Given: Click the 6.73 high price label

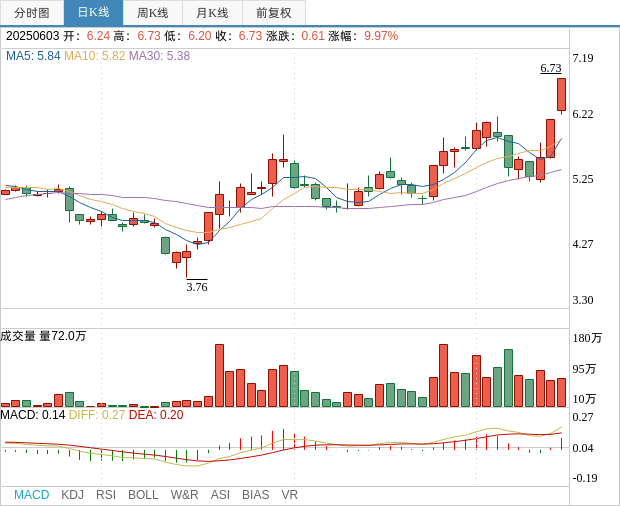Looking at the screenshot, I should click(x=550, y=68).
